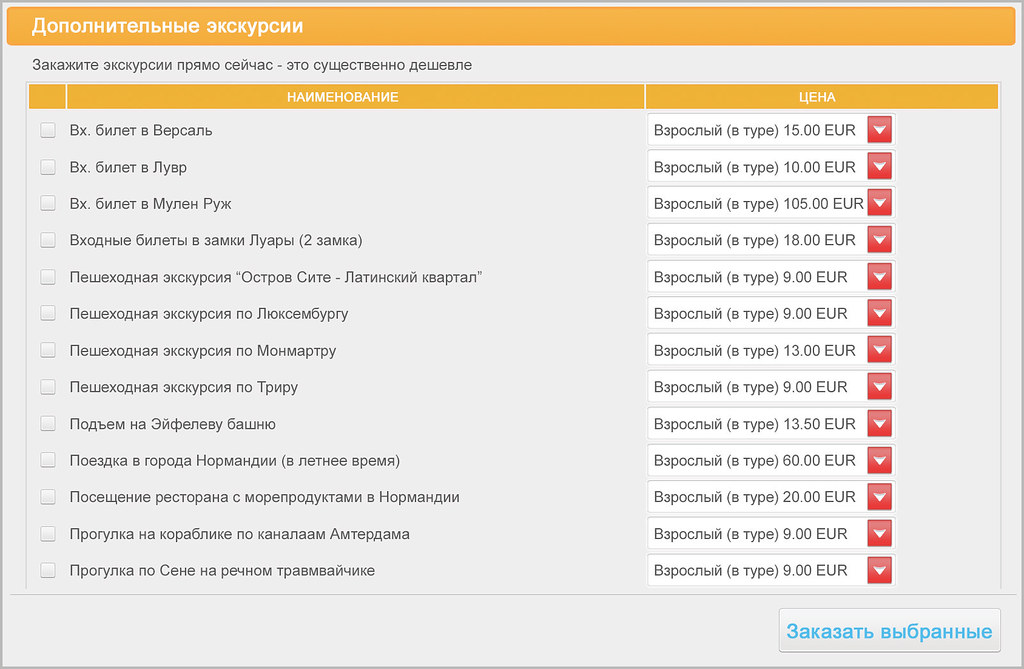Screen dimensions: 1024x669
Task: Select the Нормандии seafood restaurant checkbox
Action: click(x=48, y=497)
